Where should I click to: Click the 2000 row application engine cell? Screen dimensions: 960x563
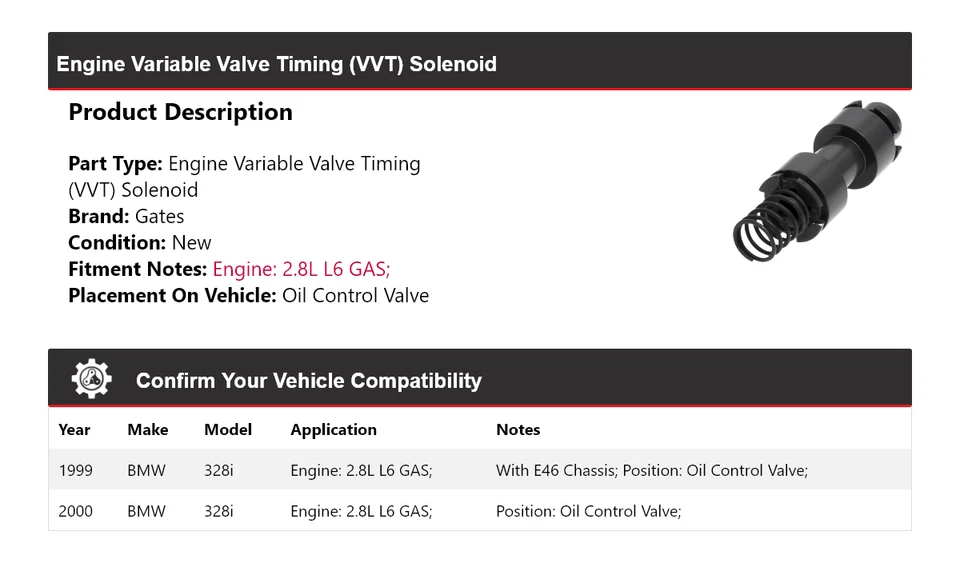361,511
